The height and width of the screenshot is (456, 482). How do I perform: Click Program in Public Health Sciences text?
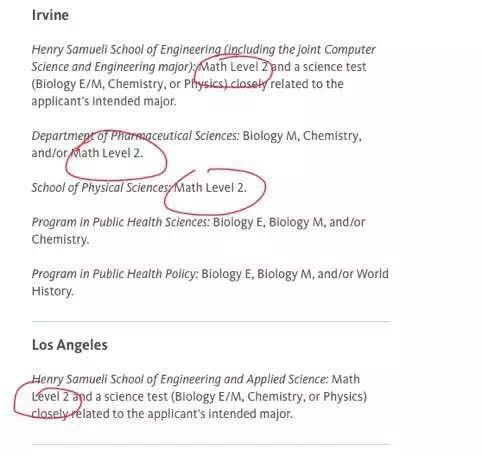point(121,222)
